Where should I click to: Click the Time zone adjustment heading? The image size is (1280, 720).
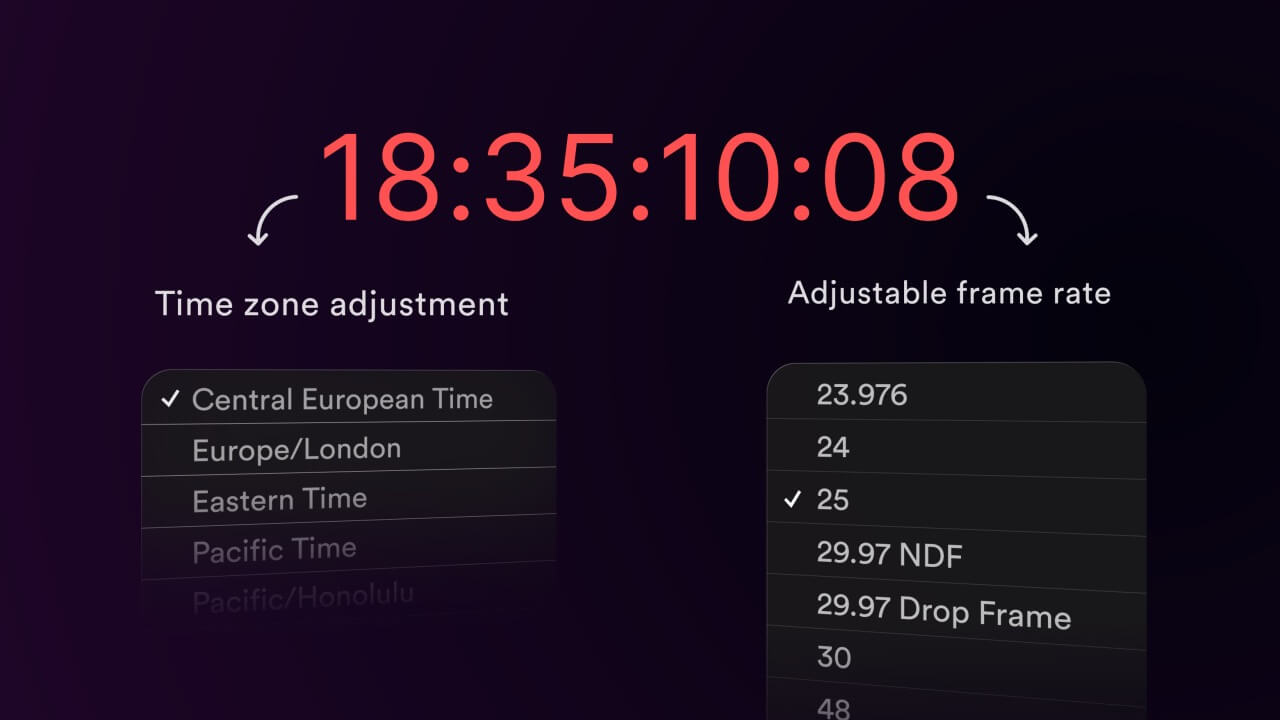(x=332, y=303)
